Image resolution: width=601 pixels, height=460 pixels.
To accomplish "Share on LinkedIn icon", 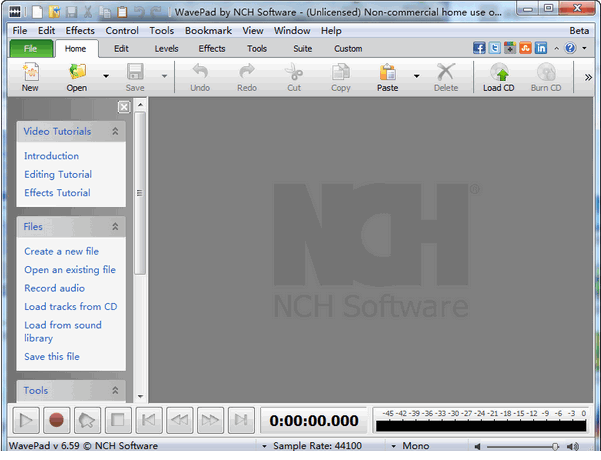I will (541, 48).
